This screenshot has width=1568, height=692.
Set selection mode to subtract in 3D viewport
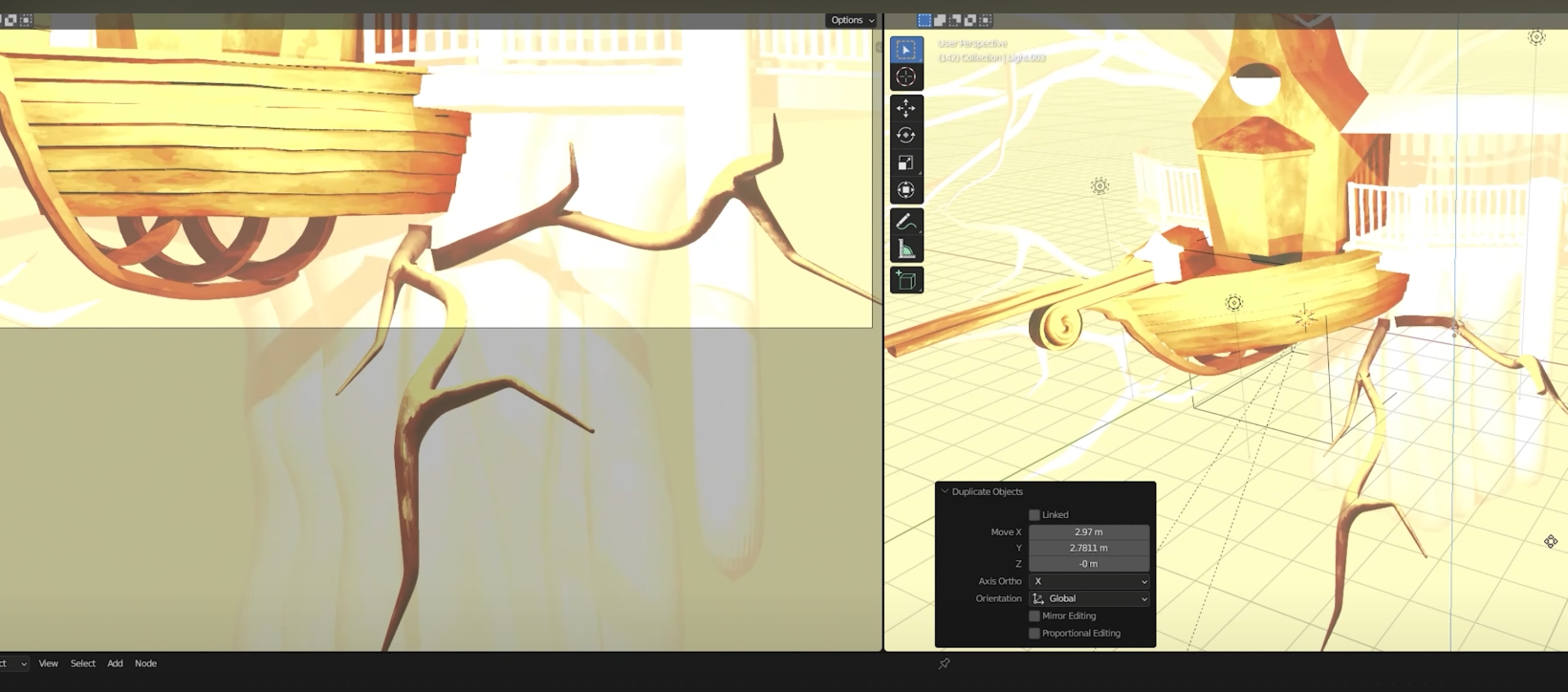(955, 20)
